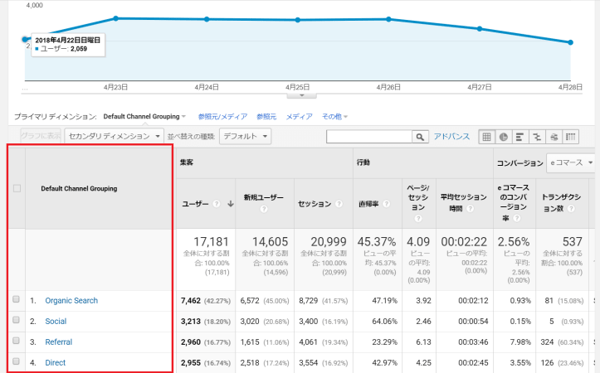
Task: Open the その他 dimension dropdown
Action: point(334,116)
